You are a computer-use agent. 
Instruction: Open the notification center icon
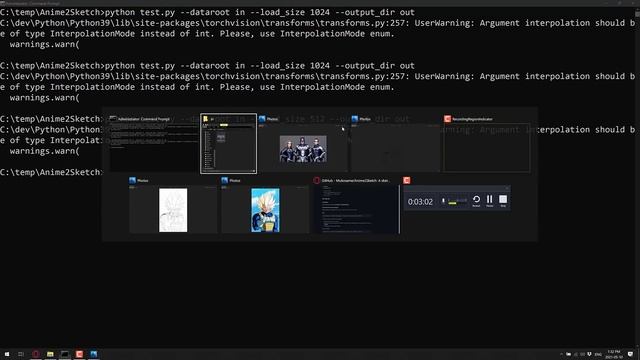(x=630, y=354)
